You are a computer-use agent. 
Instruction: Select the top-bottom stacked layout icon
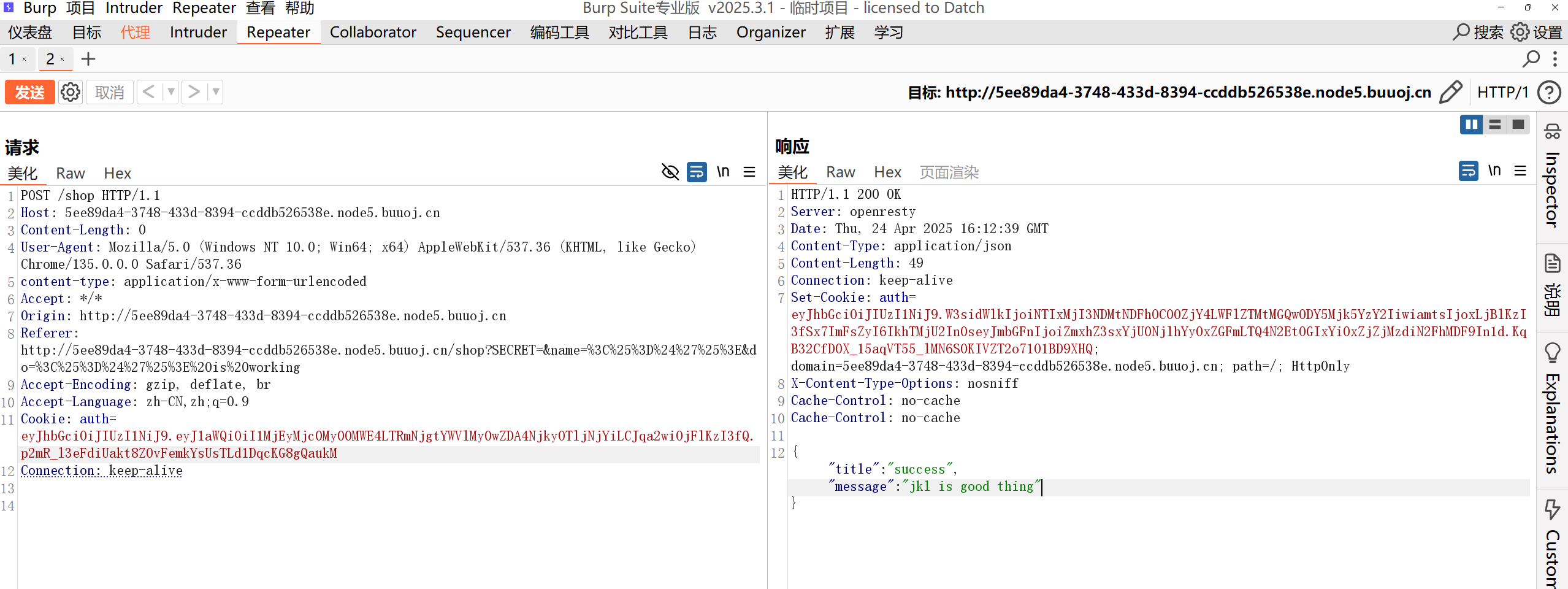tap(1495, 125)
